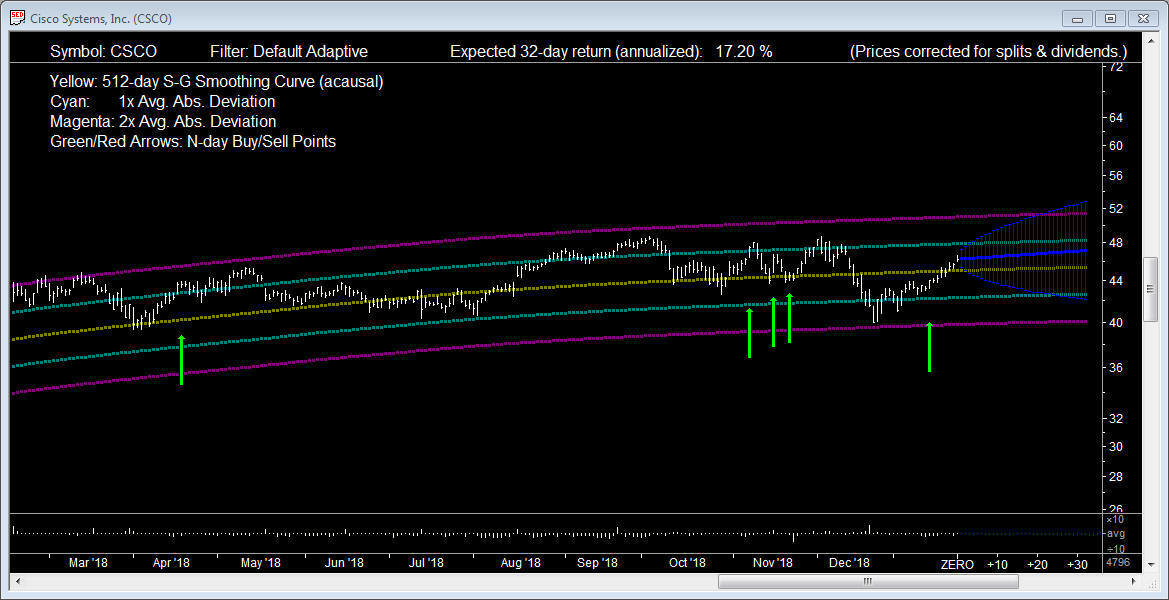1169x600 pixels.
Task: Click the 72 price axis label
Action: (x=1116, y=68)
